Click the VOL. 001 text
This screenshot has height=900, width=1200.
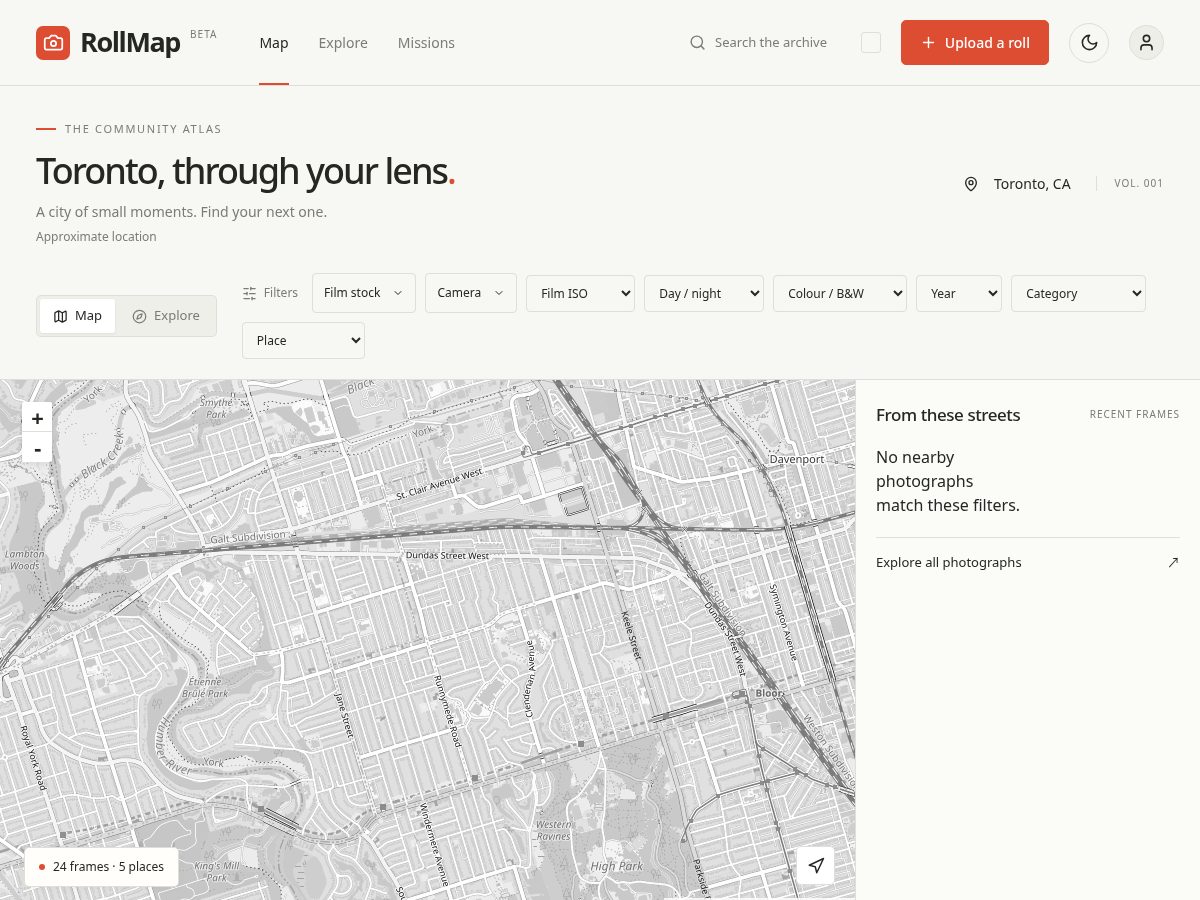tap(1139, 183)
